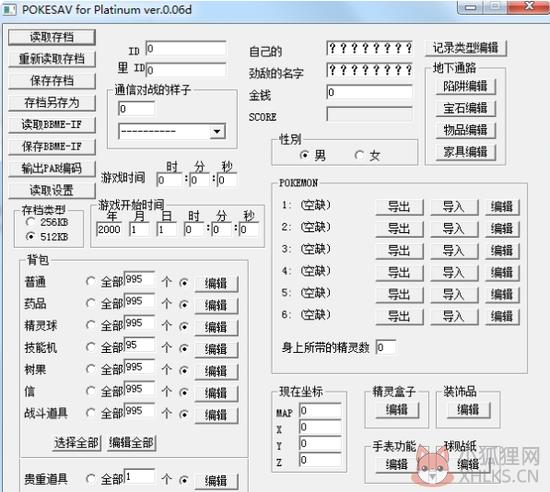Click the 保存BBME-IF button
Viewport: 550px width, 492px height.
point(52,147)
